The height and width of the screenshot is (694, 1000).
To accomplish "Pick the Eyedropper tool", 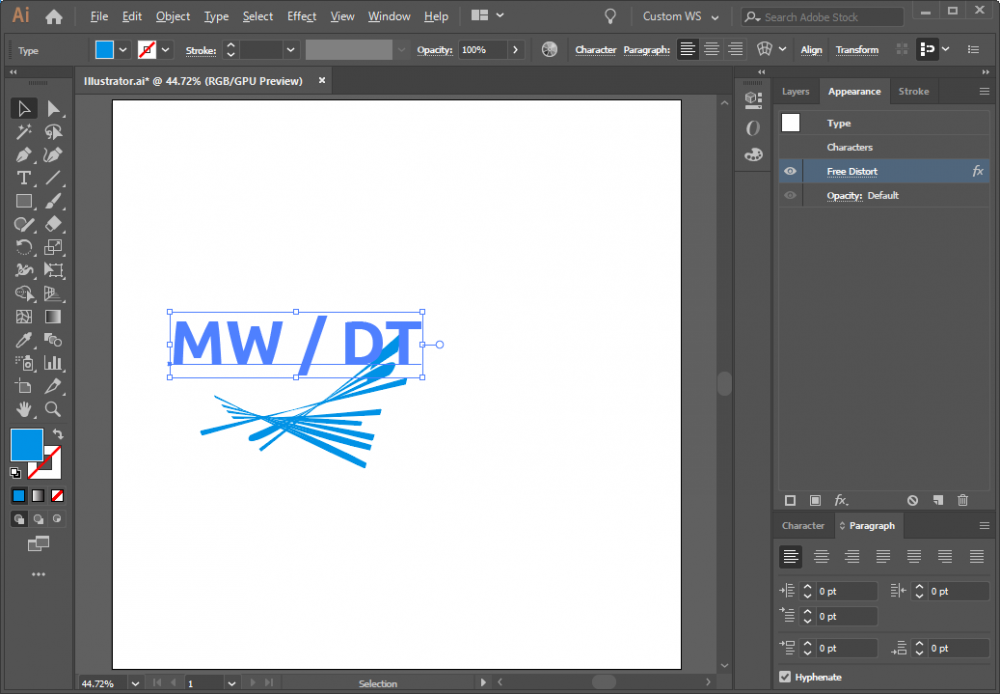I will coord(24,340).
